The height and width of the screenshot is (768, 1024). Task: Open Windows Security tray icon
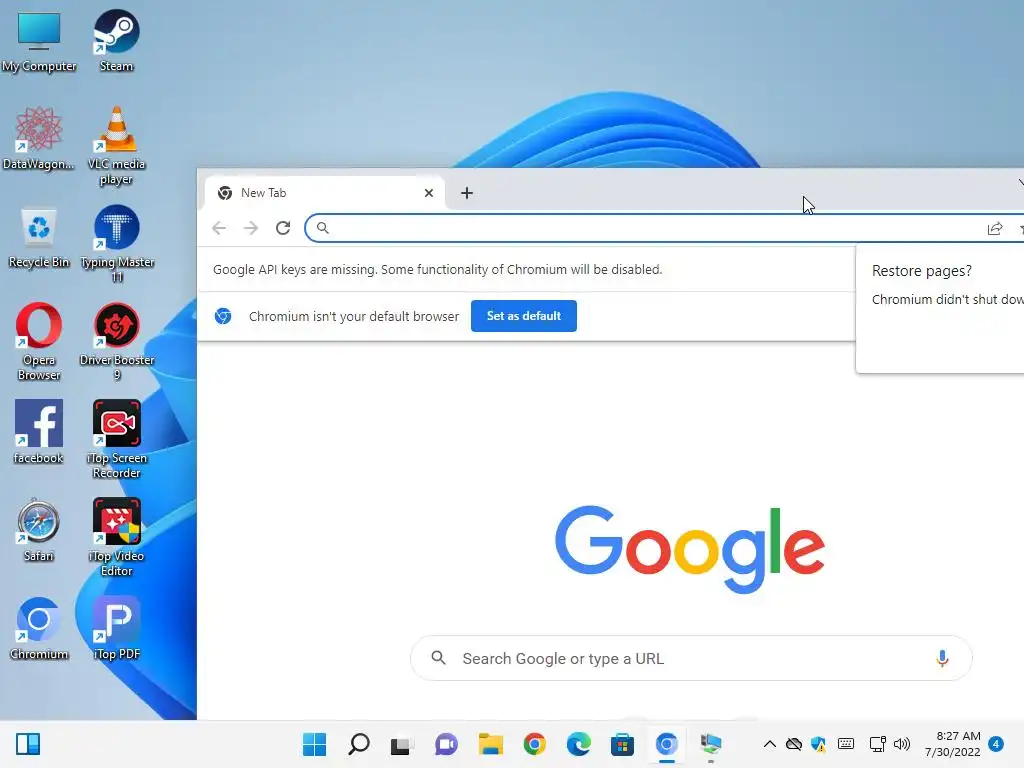[818, 744]
